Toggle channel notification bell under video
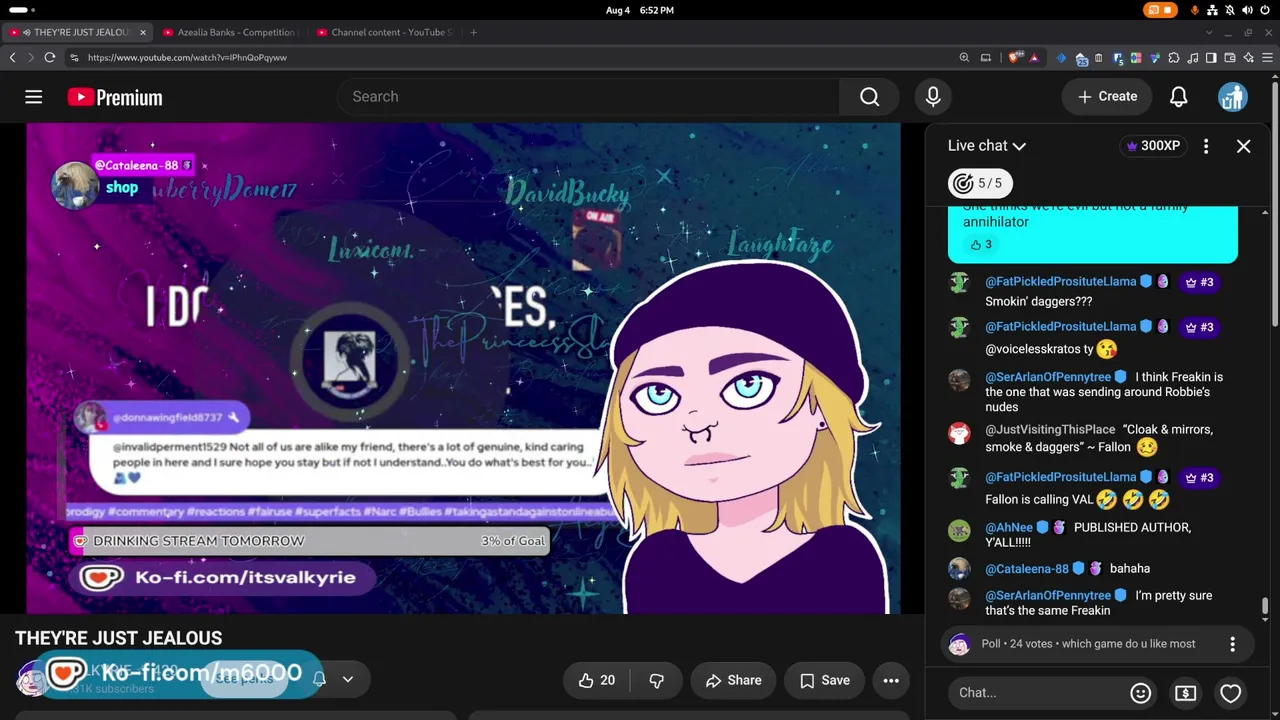Screen dimensions: 1280x720 (x=319, y=679)
